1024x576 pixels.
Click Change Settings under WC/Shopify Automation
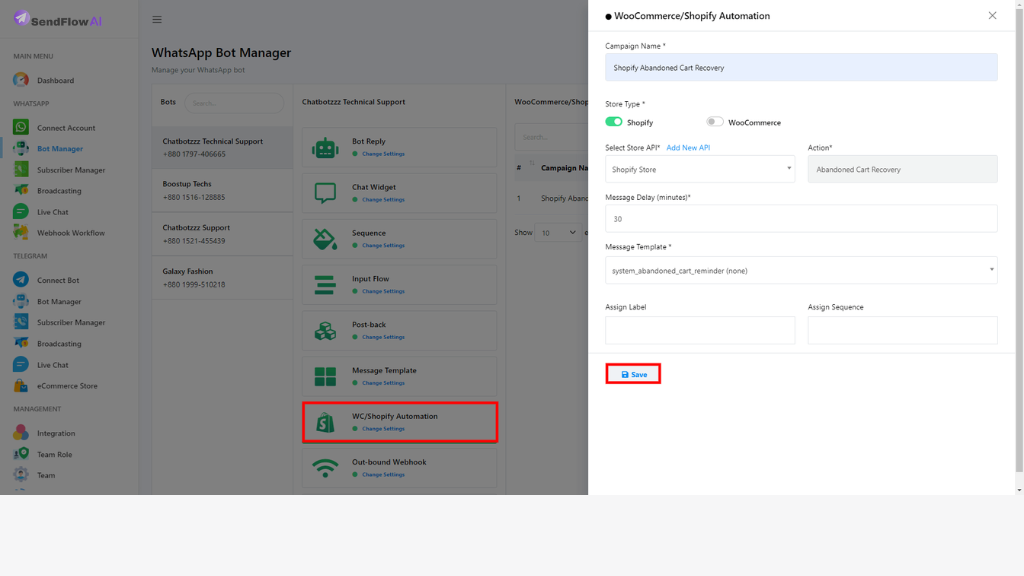(383, 429)
